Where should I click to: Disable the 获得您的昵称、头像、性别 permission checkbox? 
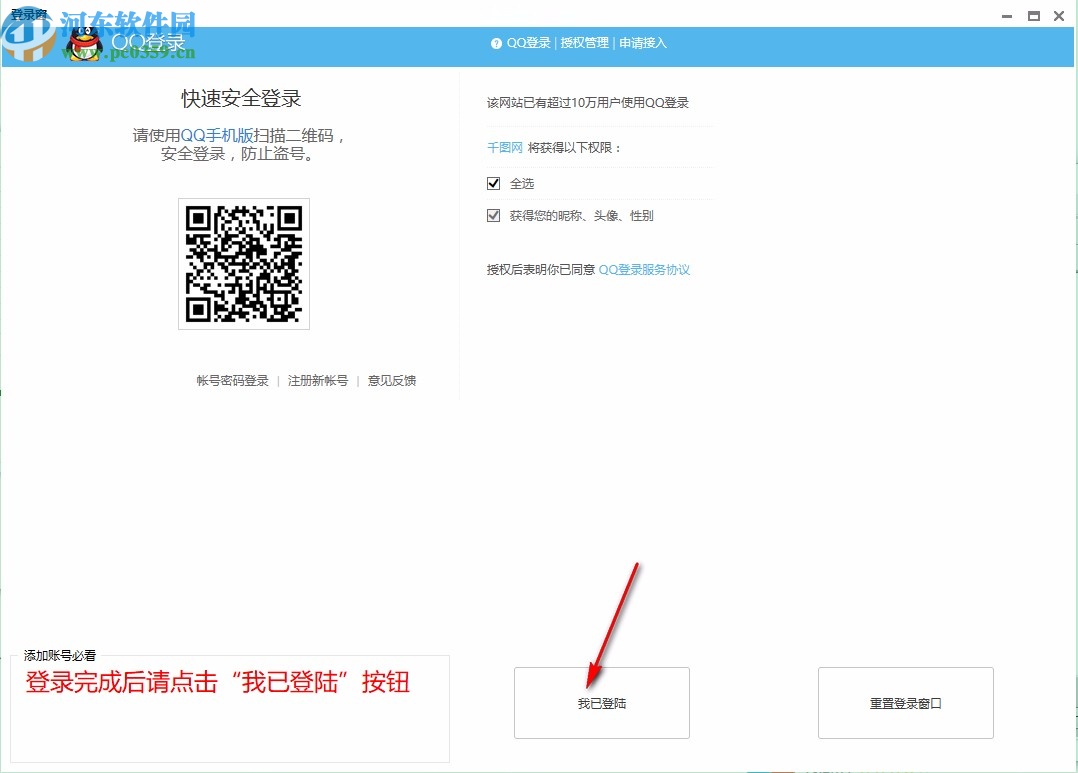pyautogui.click(x=493, y=215)
